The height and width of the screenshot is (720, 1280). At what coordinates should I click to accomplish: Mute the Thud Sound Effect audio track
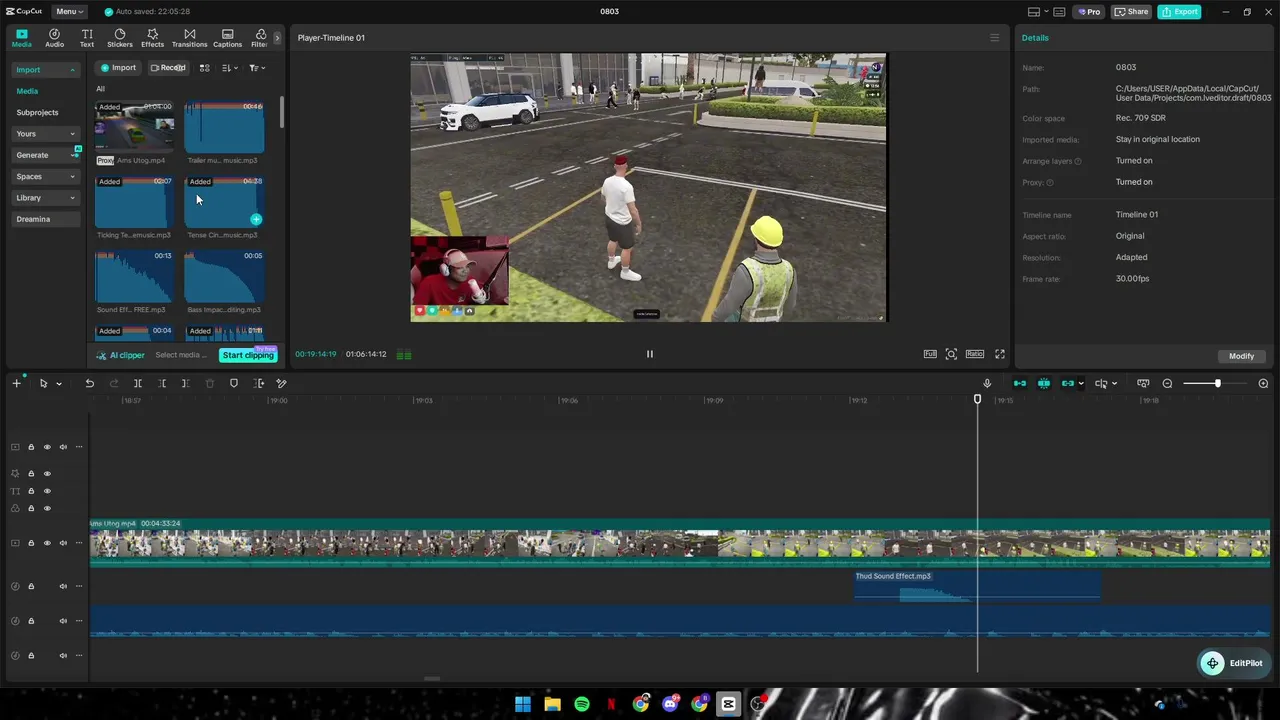coord(63,587)
